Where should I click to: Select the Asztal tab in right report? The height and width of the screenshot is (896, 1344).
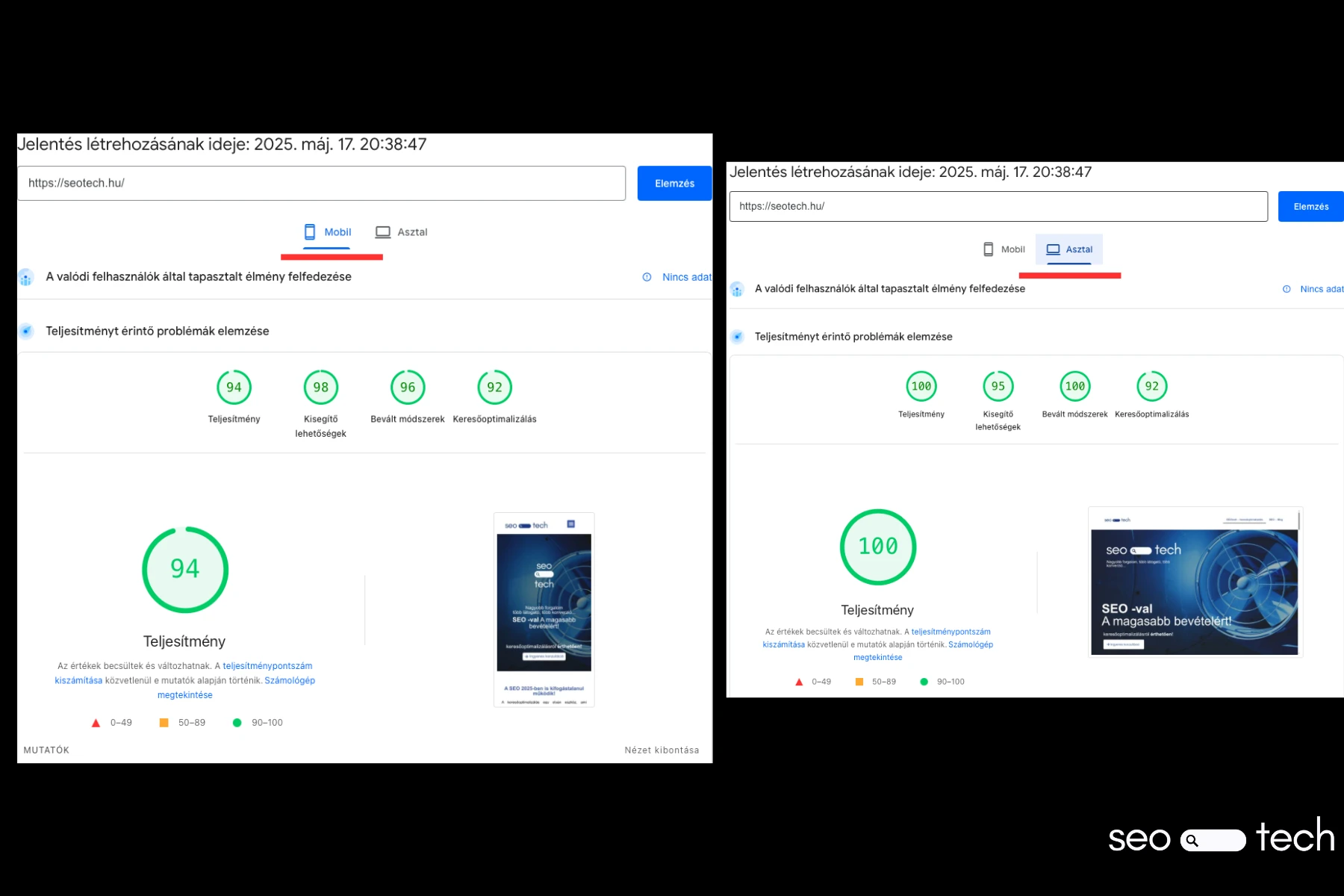[1069, 249]
